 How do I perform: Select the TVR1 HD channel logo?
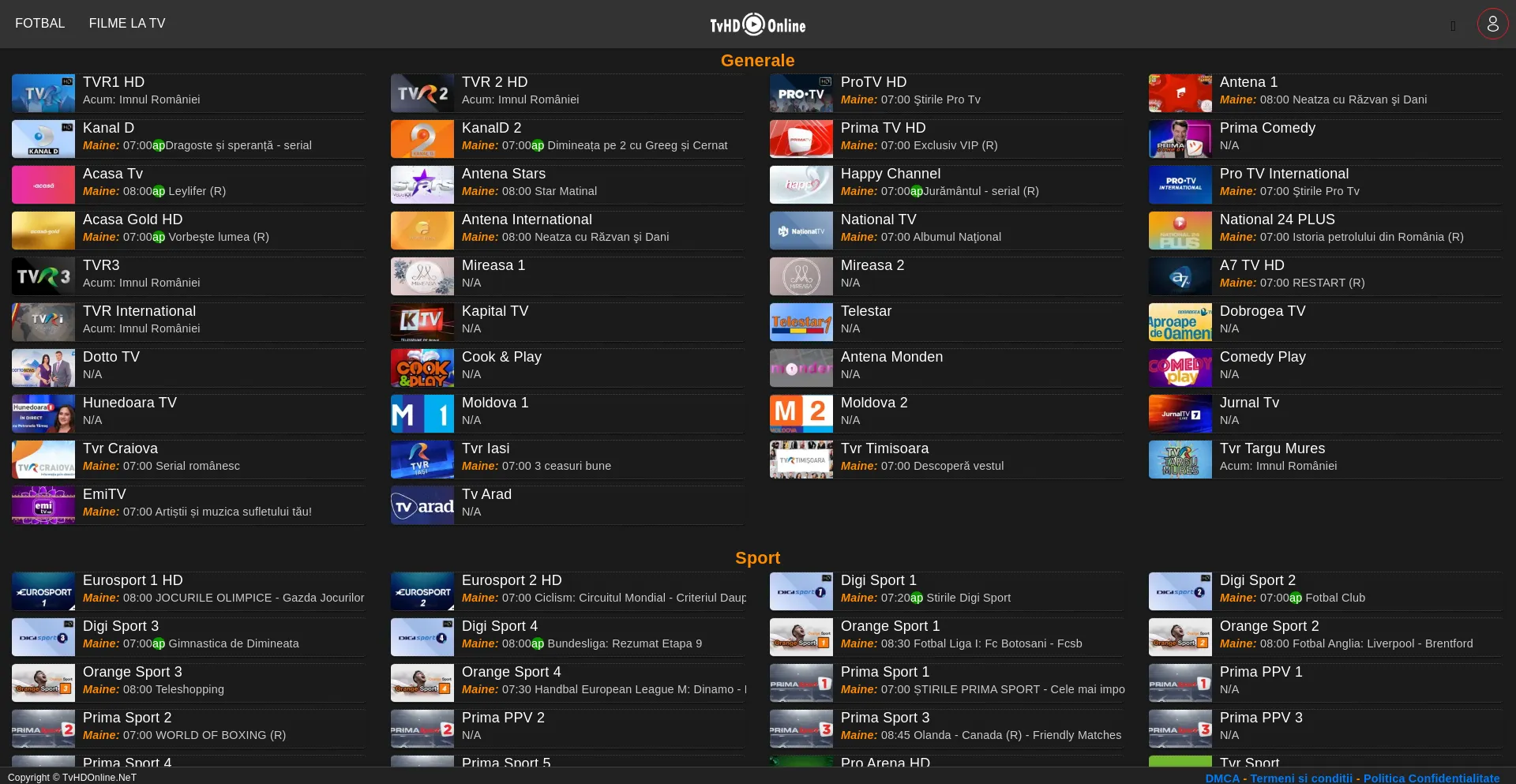tap(43, 92)
